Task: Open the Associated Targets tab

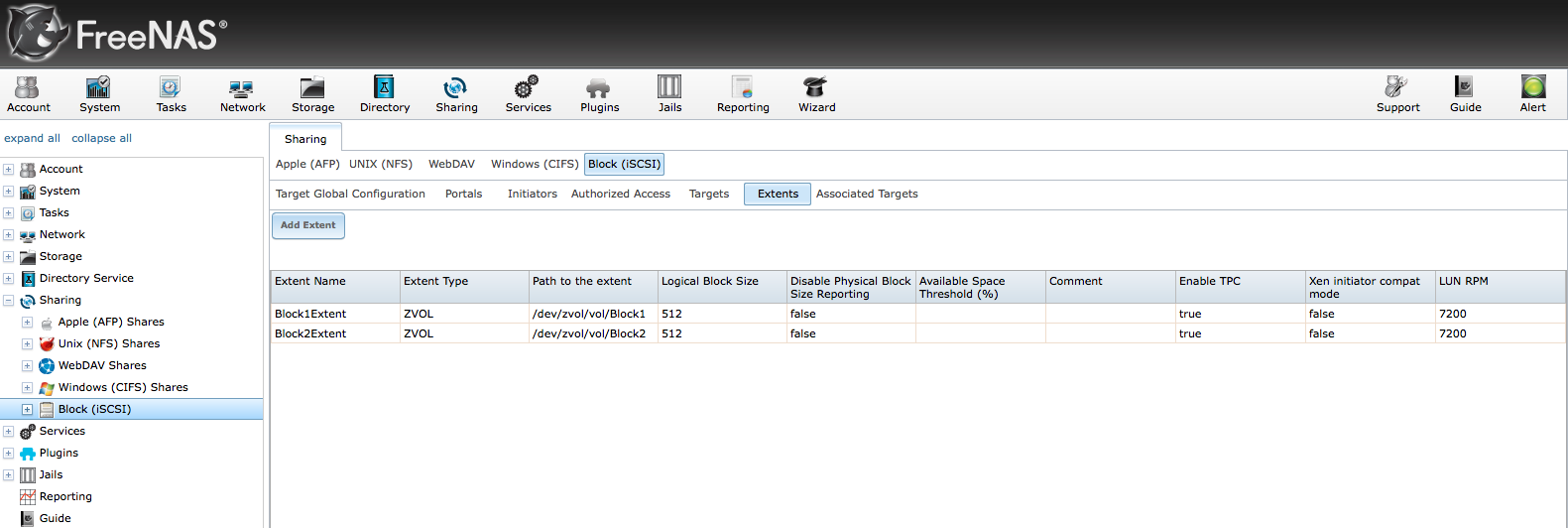Action: (867, 194)
